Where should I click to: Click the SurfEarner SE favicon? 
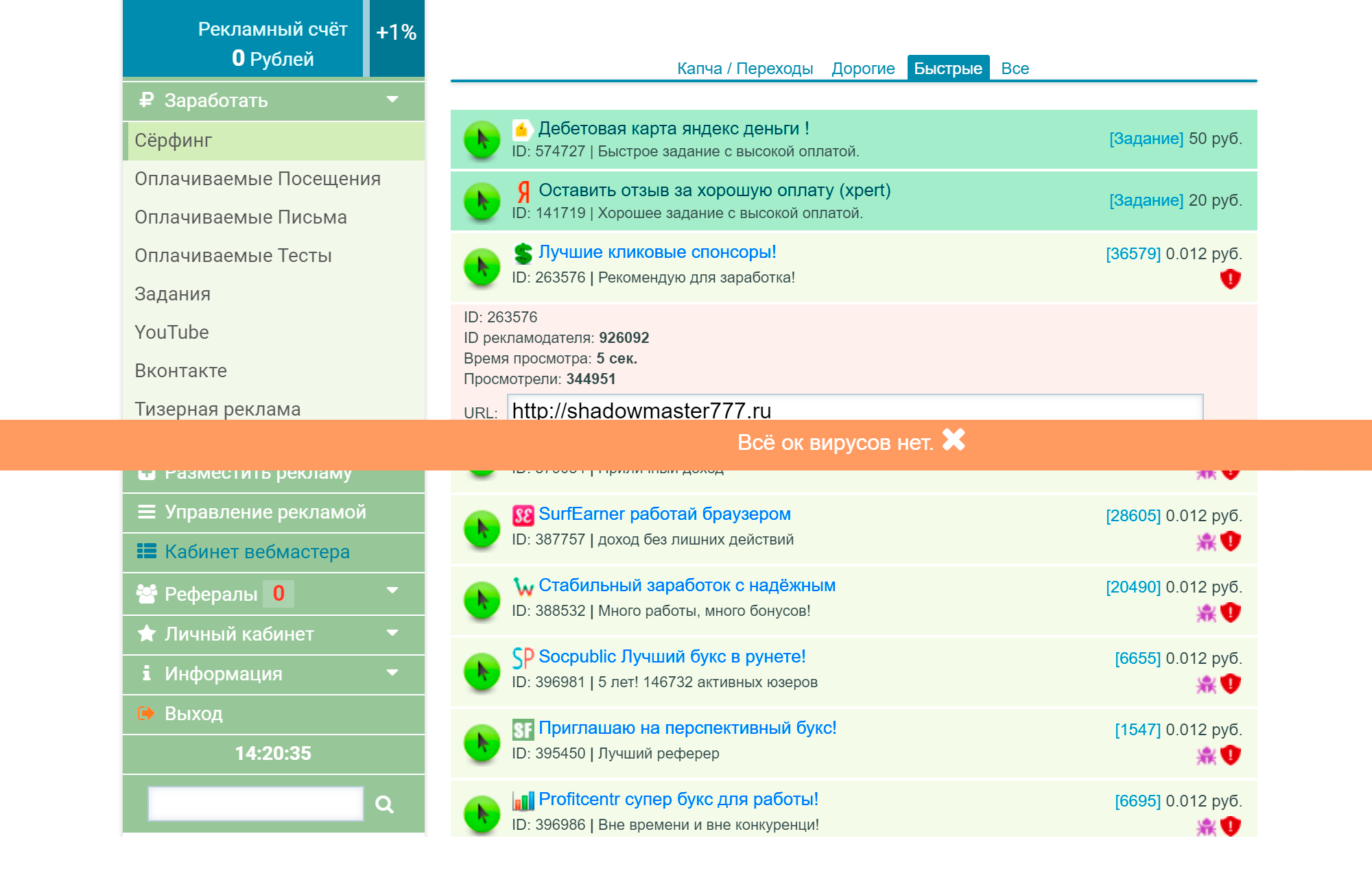click(x=523, y=515)
